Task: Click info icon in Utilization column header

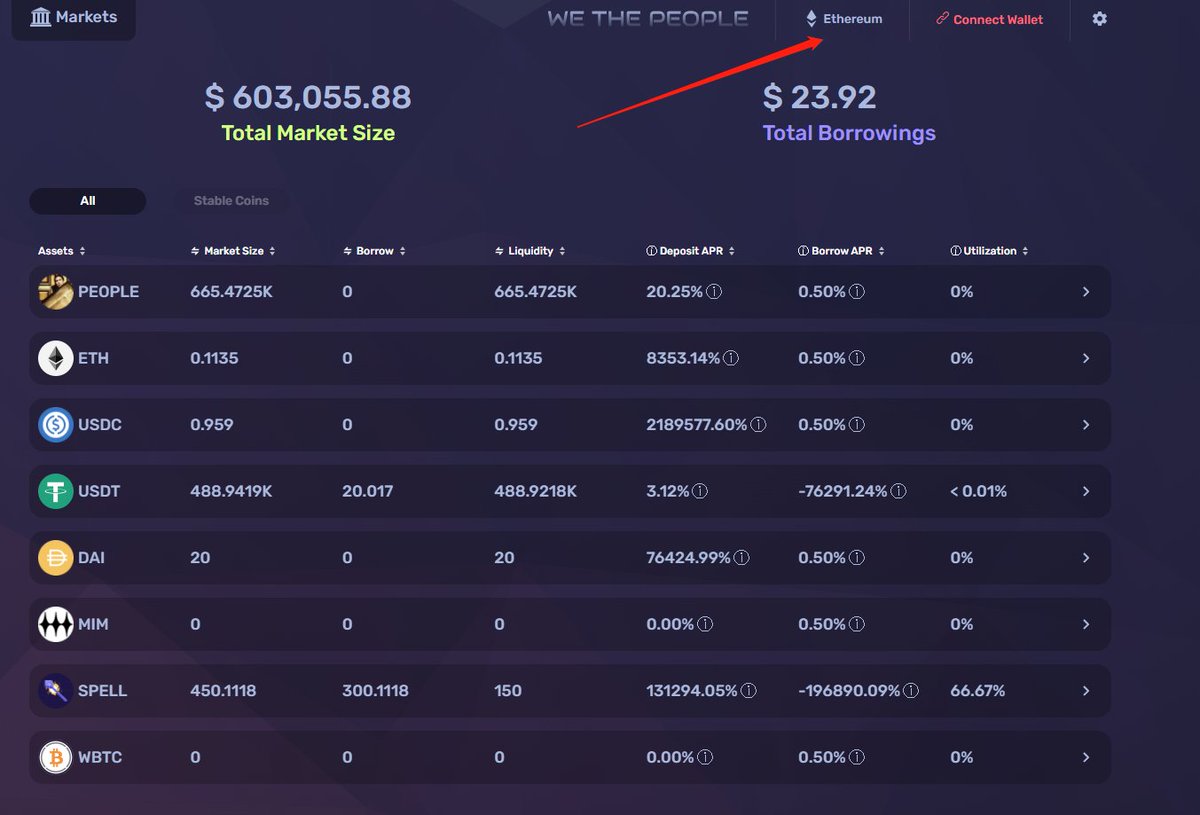Action: tap(955, 251)
